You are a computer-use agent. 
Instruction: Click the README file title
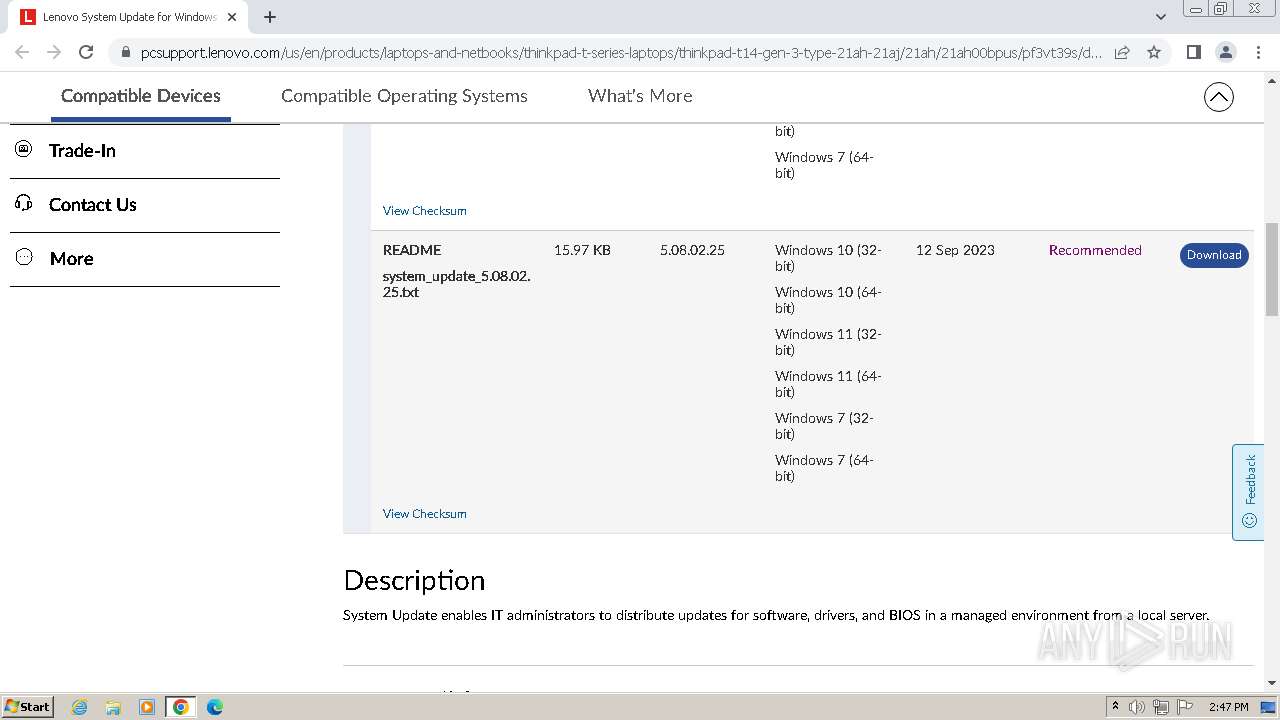412,250
